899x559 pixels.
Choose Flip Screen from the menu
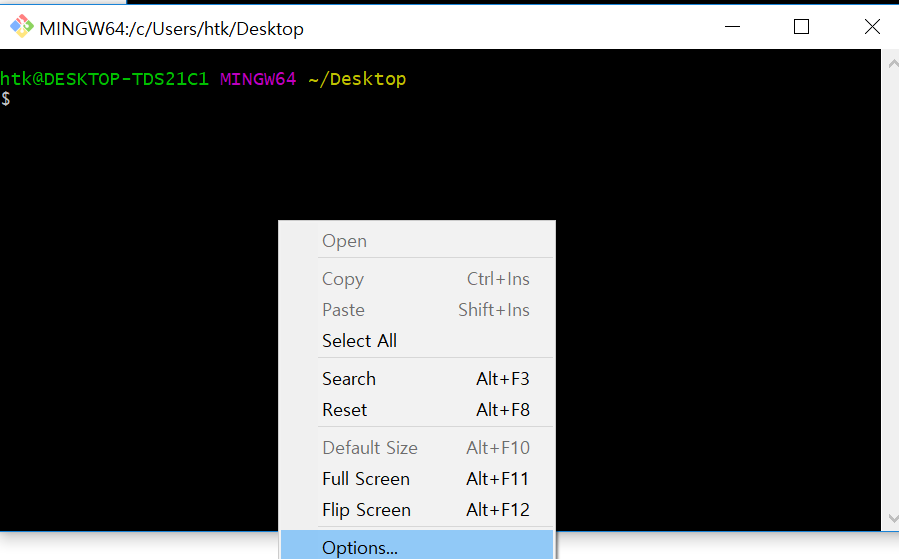(x=417, y=509)
